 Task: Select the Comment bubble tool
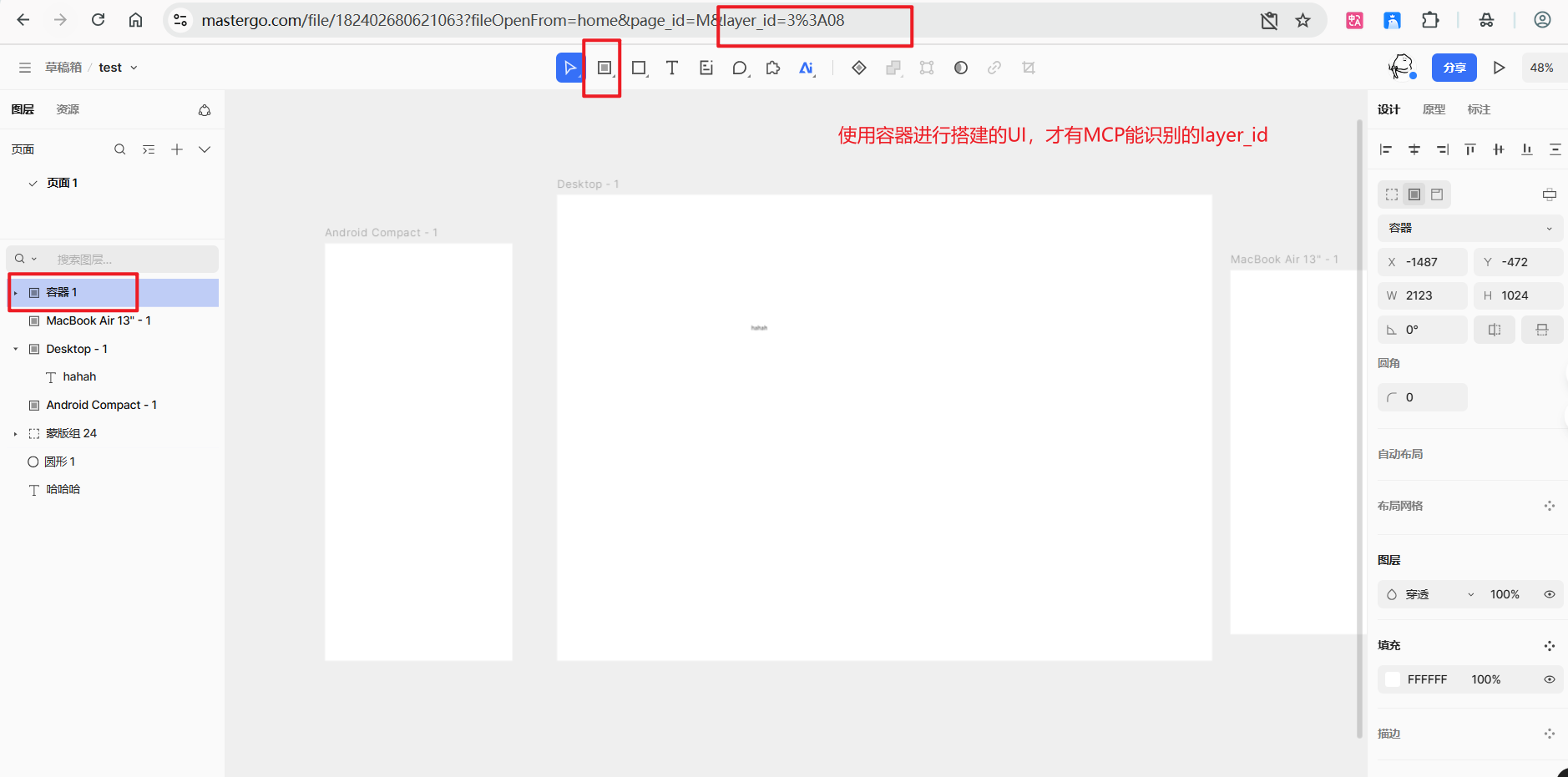[x=740, y=68]
